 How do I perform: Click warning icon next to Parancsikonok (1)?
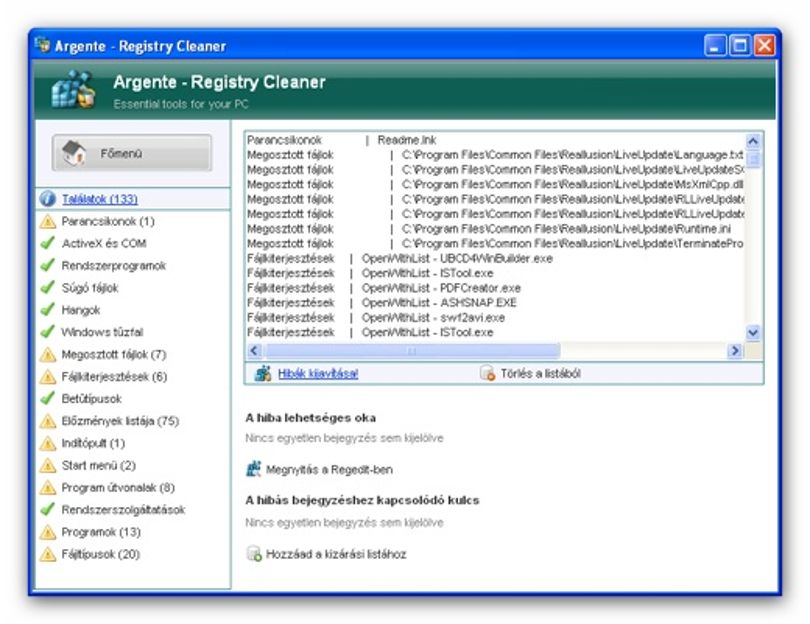tap(48, 222)
